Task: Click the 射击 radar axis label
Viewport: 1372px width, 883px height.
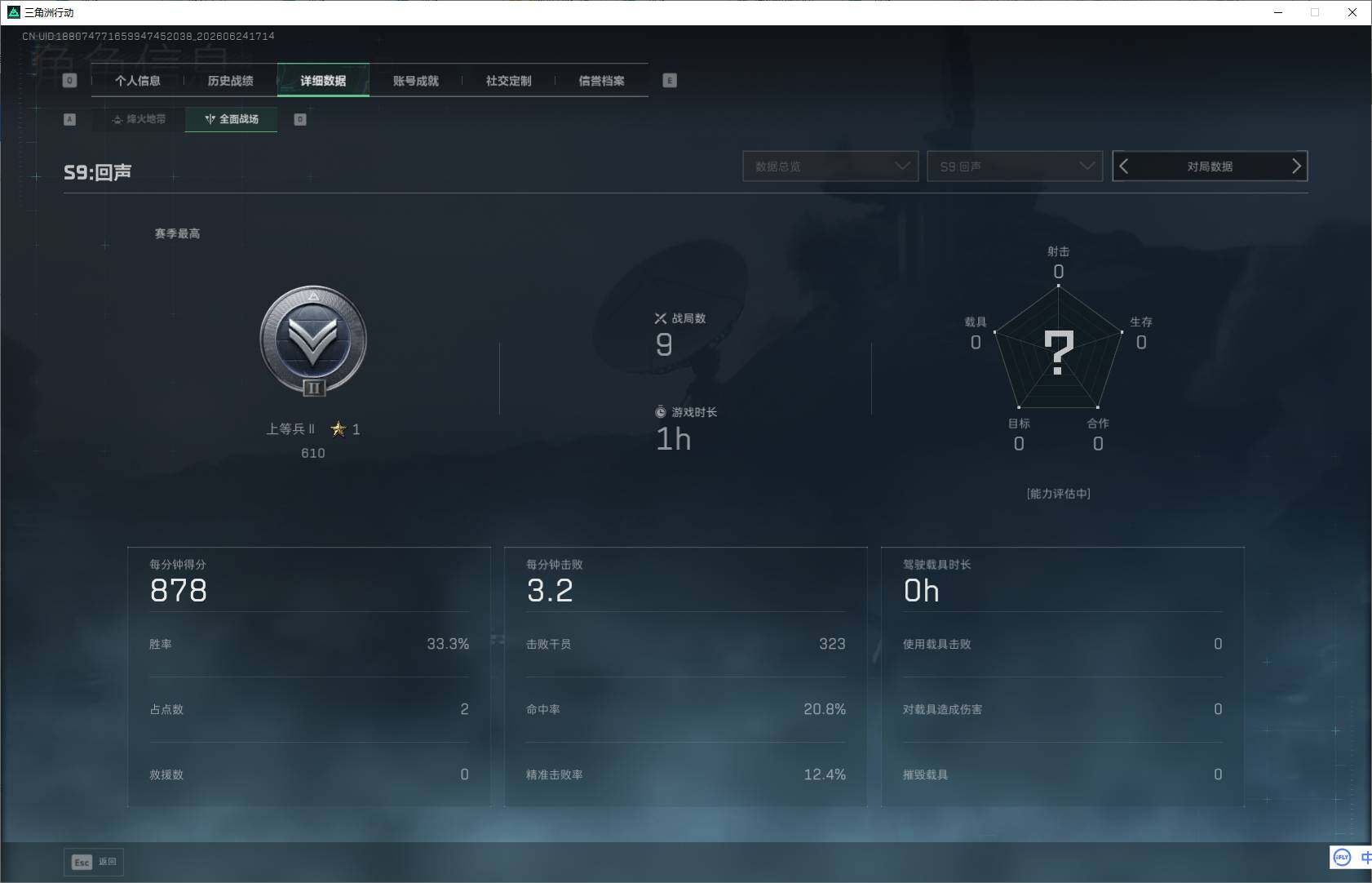Action: [x=1059, y=251]
